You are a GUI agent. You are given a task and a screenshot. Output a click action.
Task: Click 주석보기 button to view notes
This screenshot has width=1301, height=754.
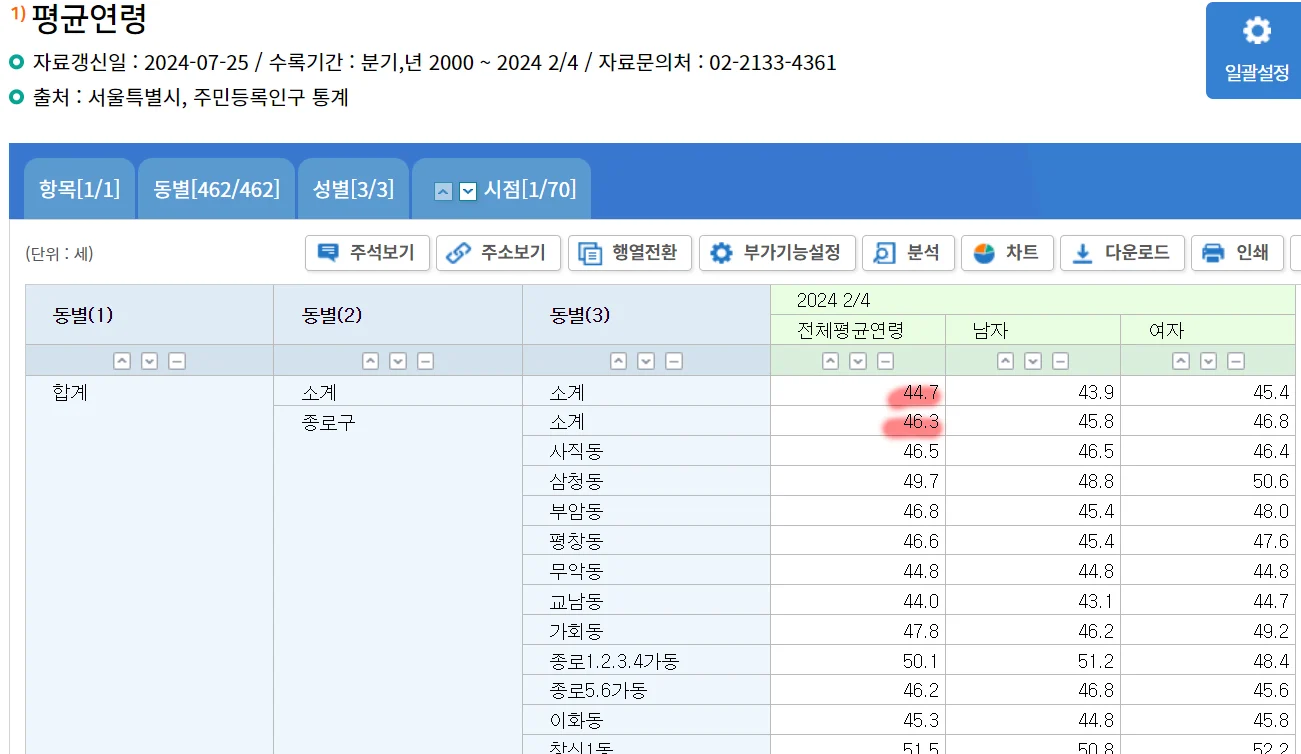pyautogui.click(x=367, y=253)
